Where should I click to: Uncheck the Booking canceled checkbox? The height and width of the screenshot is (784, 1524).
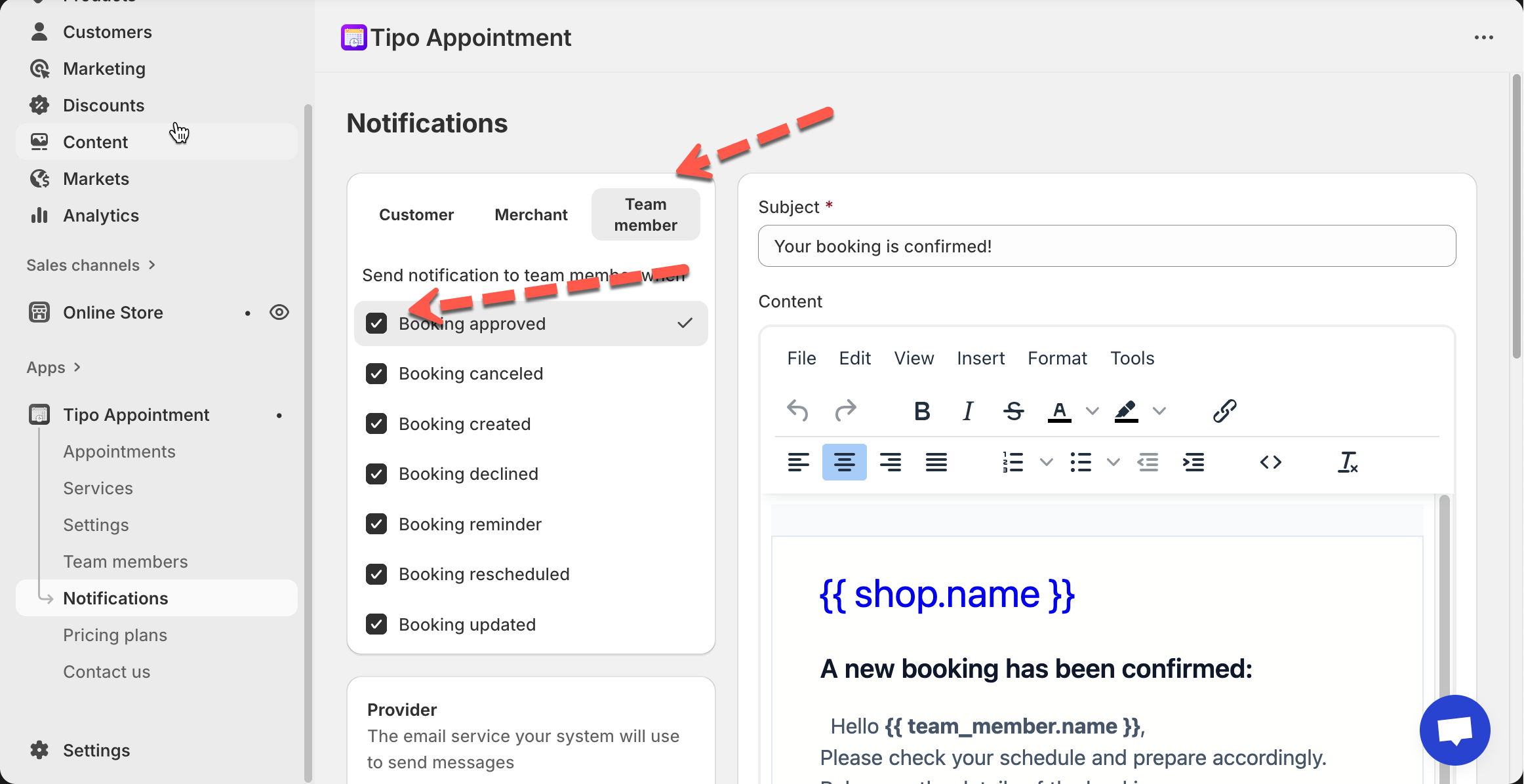pos(376,374)
